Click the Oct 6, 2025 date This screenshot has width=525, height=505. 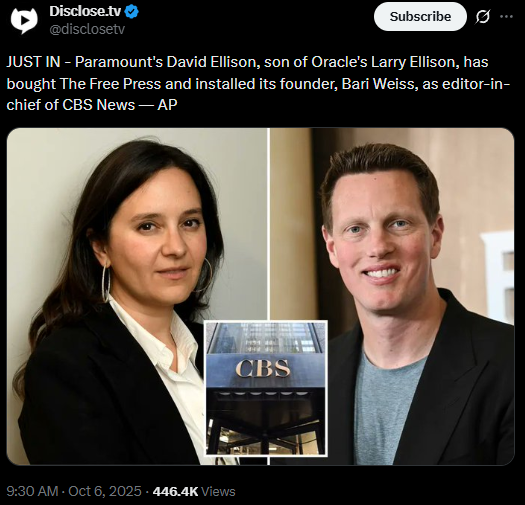(x=105, y=491)
